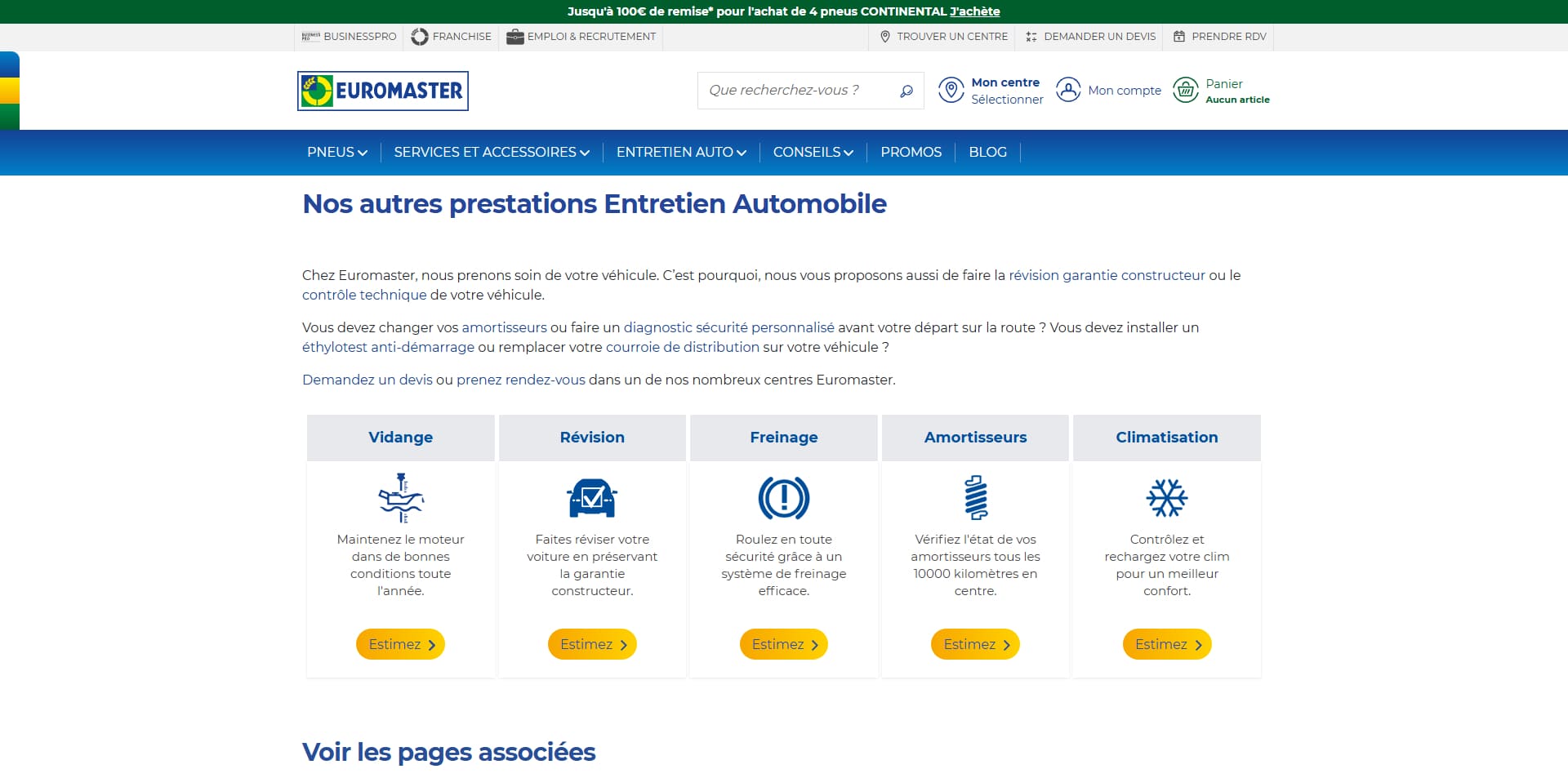The width and height of the screenshot is (1568, 778).
Task: Click the prenez rendez-vous link
Action: click(521, 380)
